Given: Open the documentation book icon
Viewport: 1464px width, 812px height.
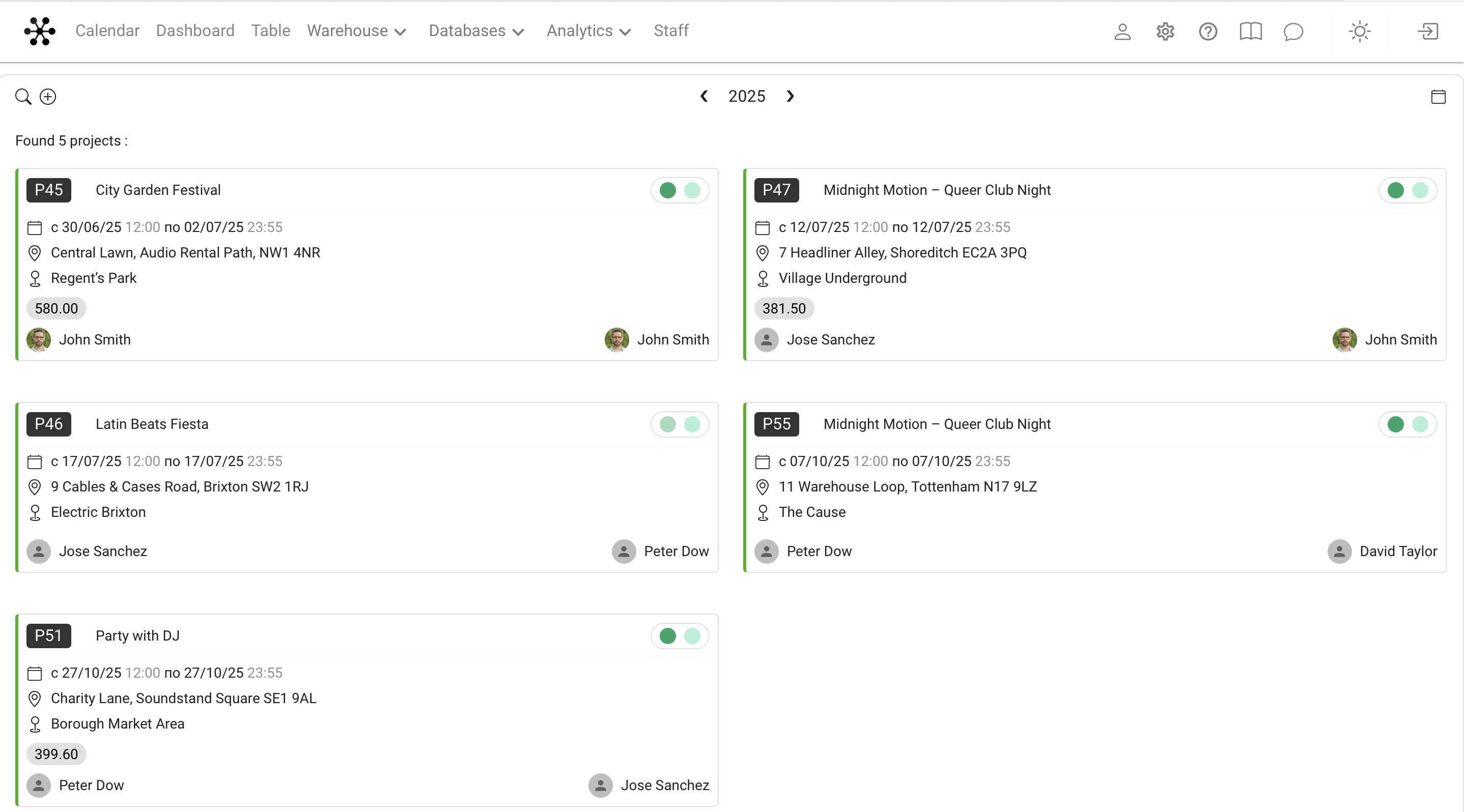Looking at the screenshot, I should [1250, 31].
